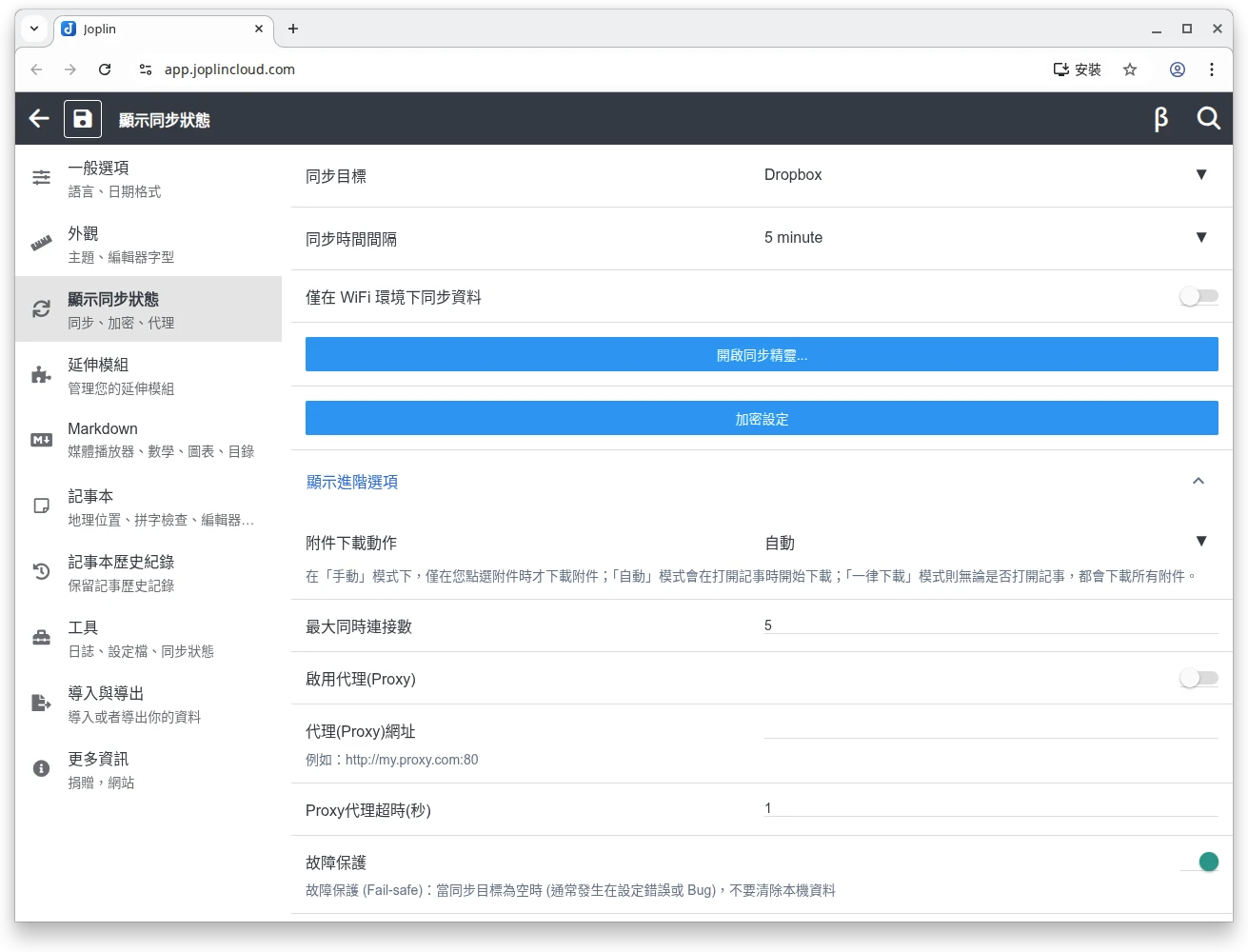Click the history clock icon for 記事本歷史紀錄
The image size is (1248, 952).
click(x=41, y=572)
